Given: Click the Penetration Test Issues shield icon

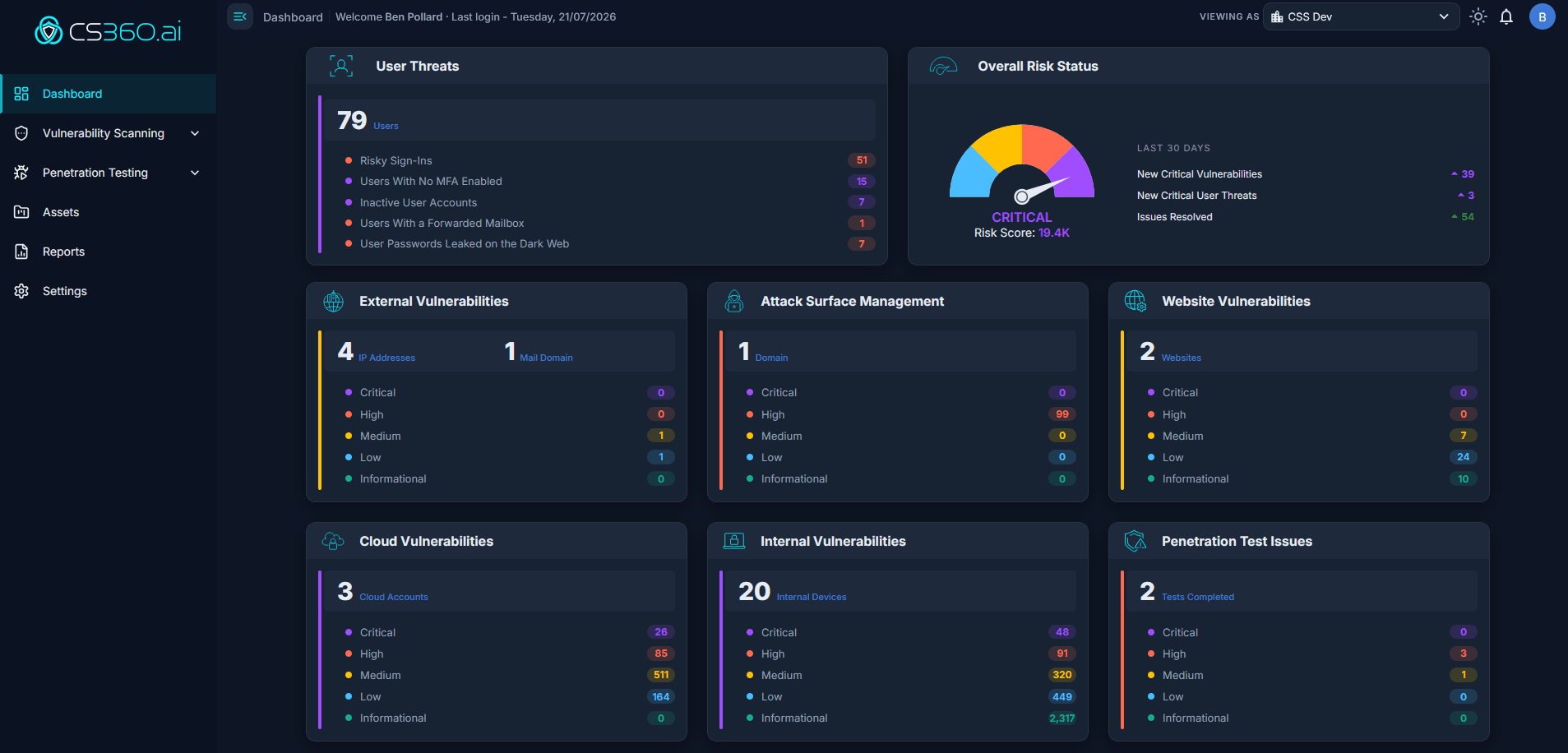Looking at the screenshot, I should 1136,541.
